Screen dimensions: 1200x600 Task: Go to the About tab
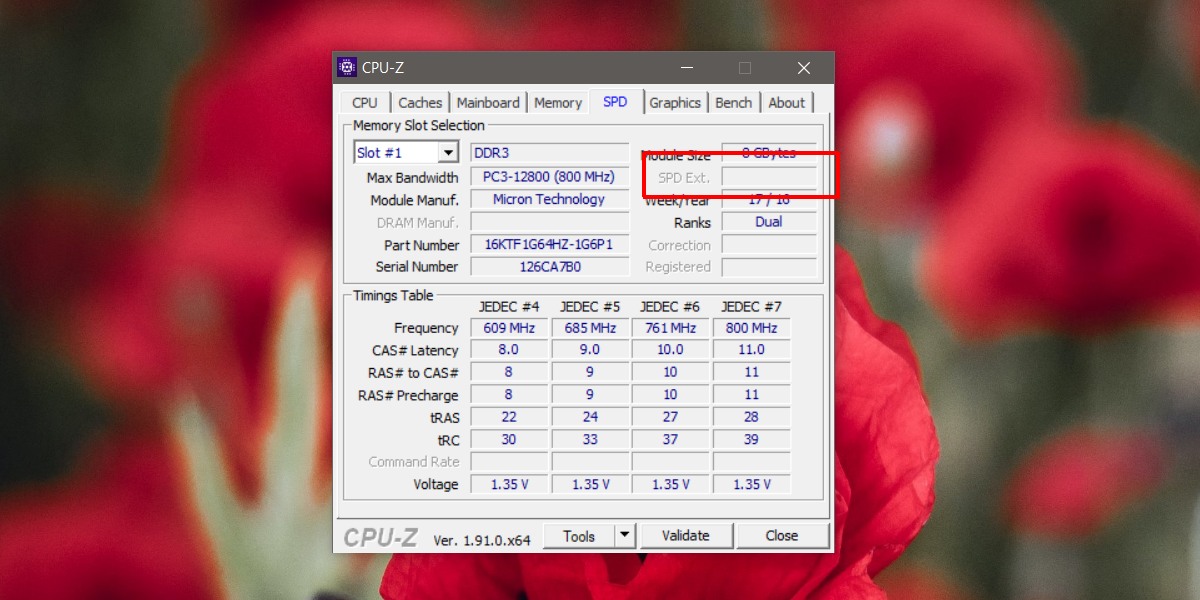point(786,102)
